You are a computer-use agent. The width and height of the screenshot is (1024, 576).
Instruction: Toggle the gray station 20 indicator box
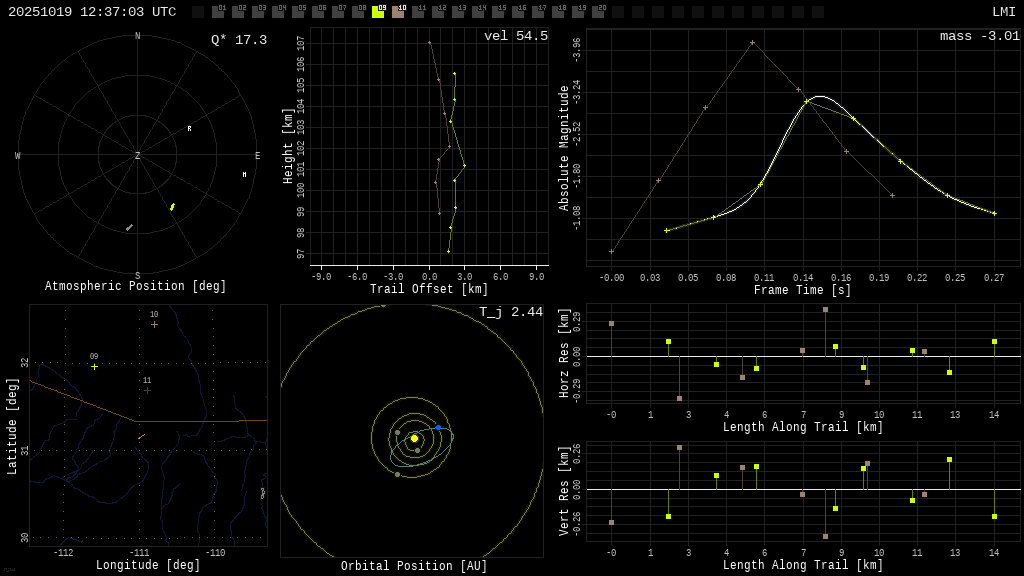tap(598, 12)
